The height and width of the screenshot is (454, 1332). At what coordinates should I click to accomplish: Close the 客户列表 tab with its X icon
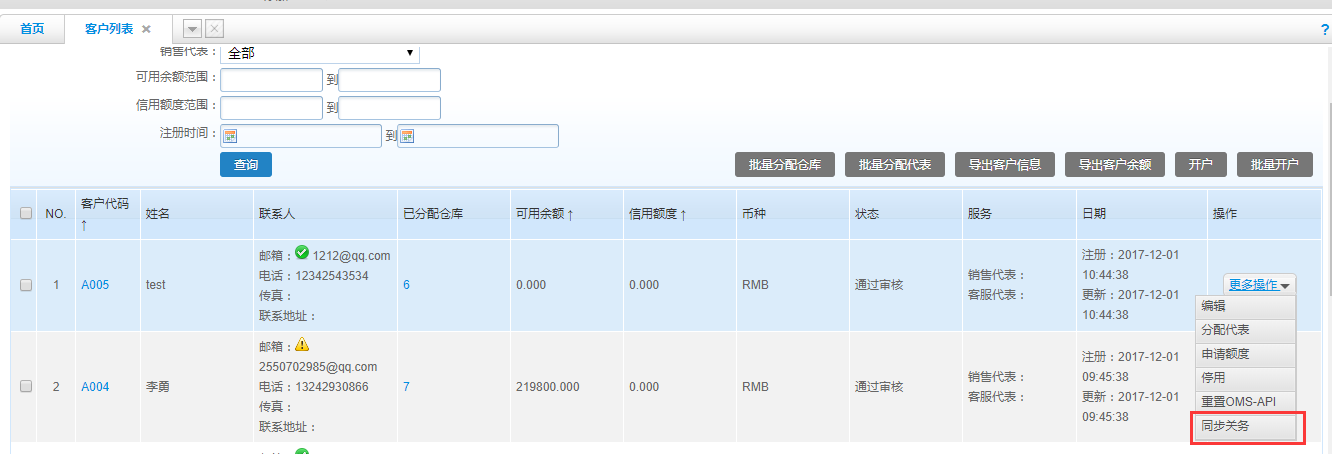(x=146, y=29)
